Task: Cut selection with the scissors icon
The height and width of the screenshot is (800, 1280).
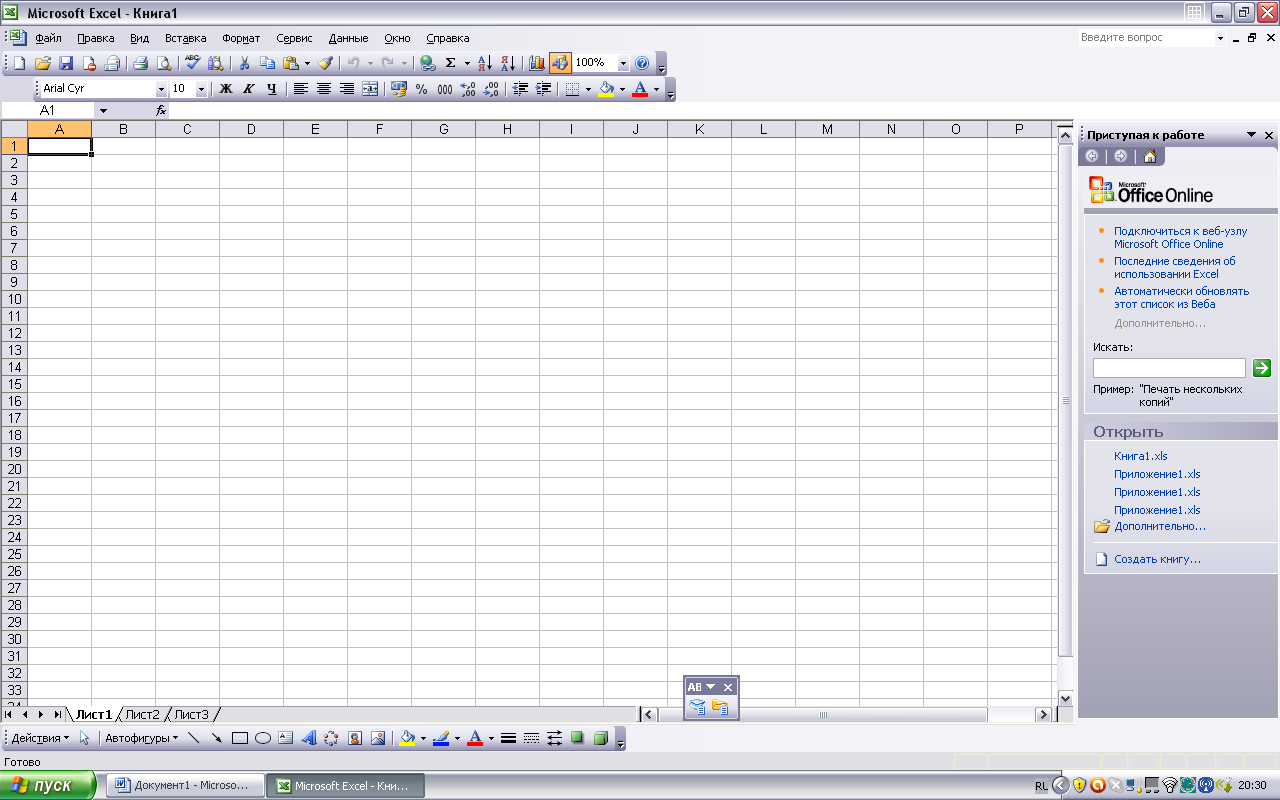Action: (244, 63)
